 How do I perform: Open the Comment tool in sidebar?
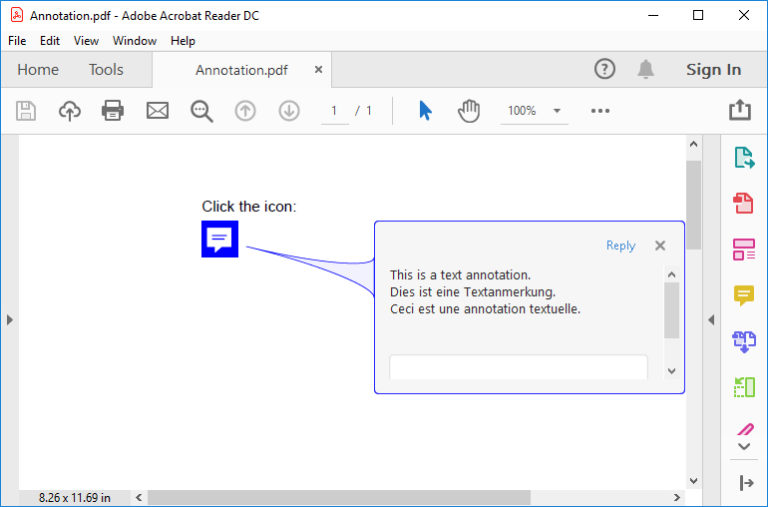(744, 295)
